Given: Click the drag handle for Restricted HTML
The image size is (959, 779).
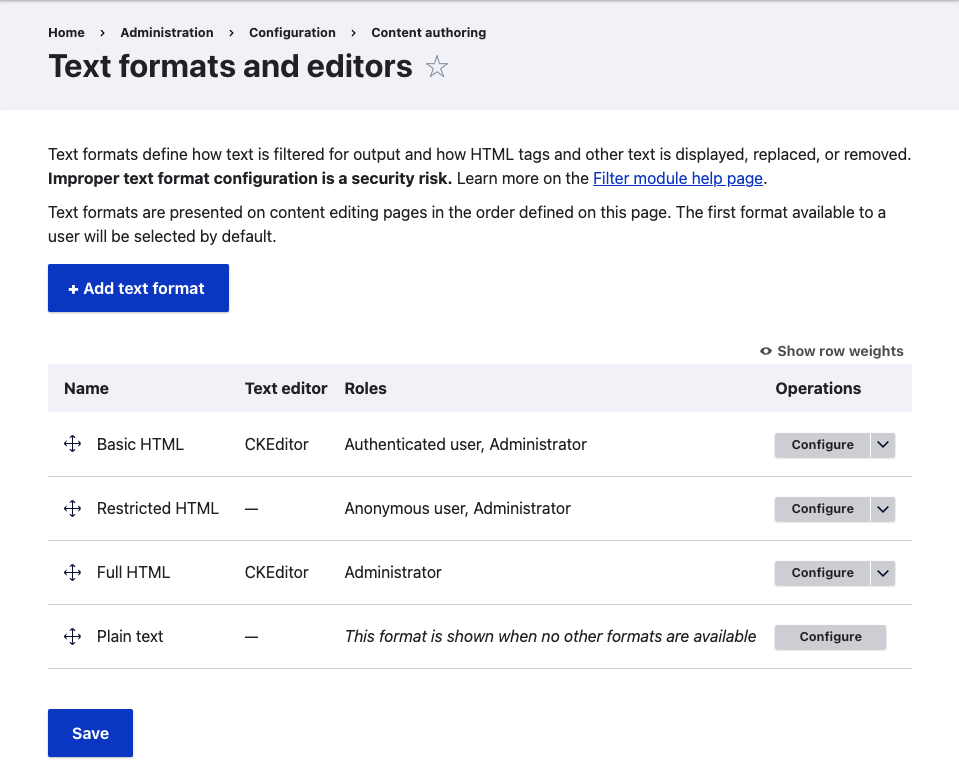Looking at the screenshot, I should click(x=72, y=508).
